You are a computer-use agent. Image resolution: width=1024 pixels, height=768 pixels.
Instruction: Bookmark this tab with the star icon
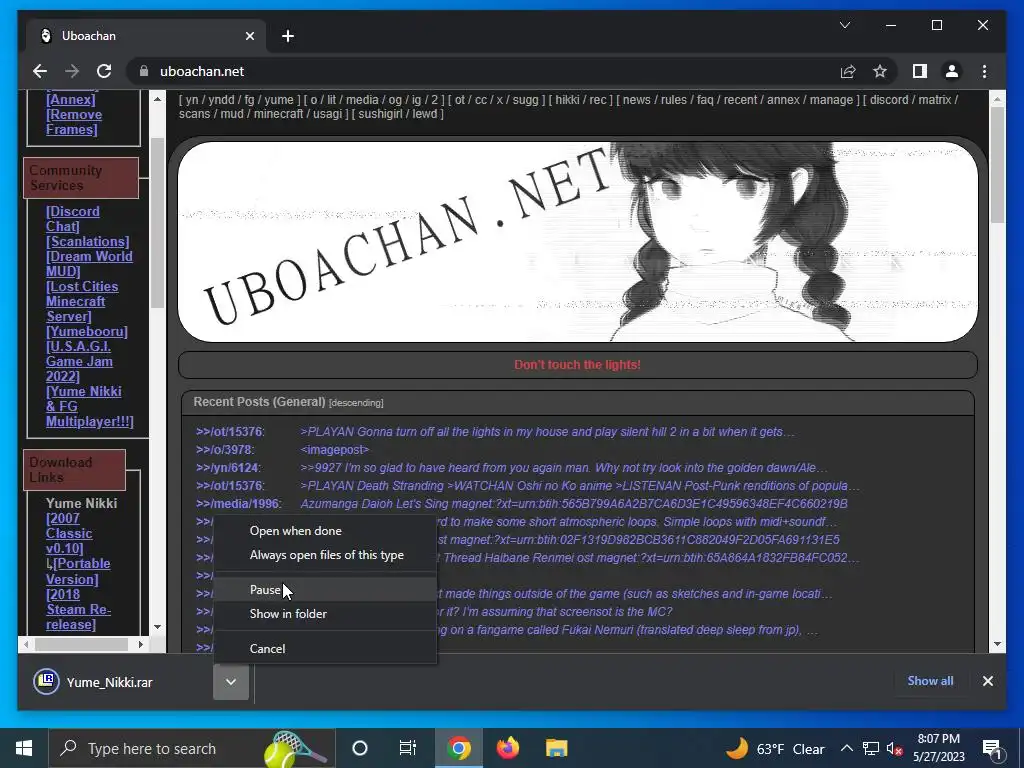coord(880,71)
